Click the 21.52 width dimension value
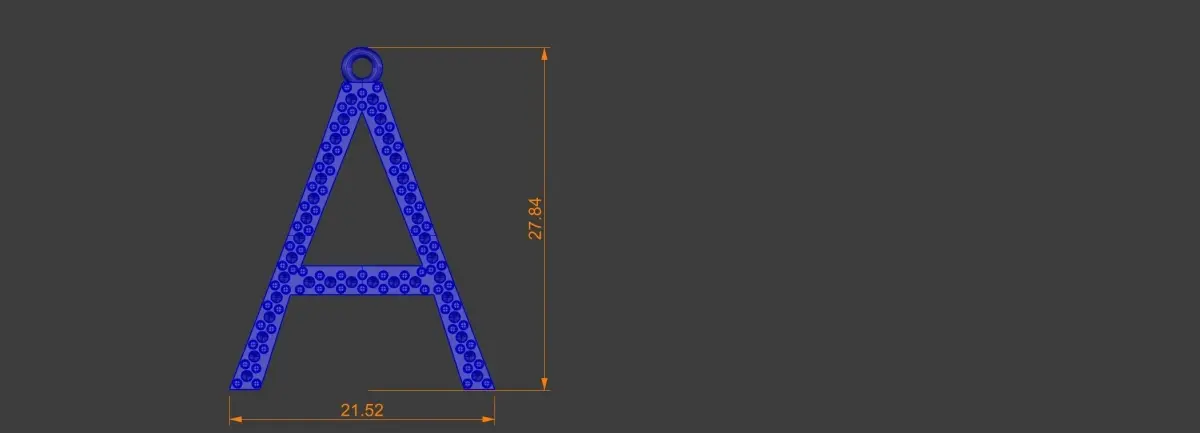Screen dimensions: 1200x433 coord(362,410)
